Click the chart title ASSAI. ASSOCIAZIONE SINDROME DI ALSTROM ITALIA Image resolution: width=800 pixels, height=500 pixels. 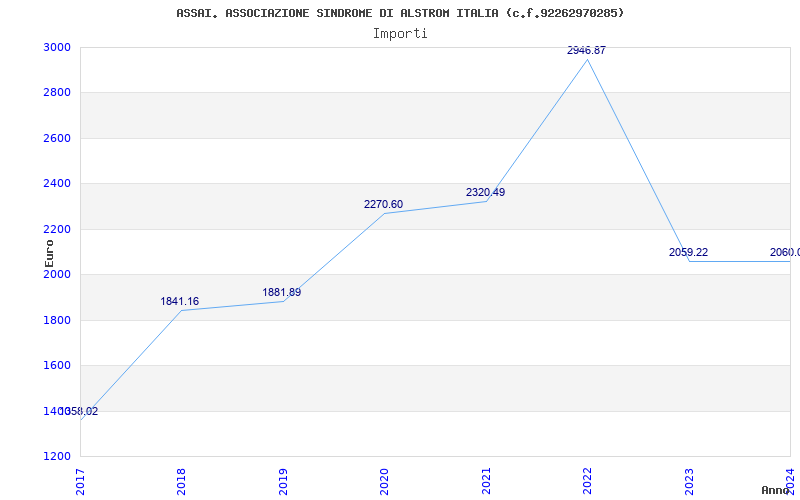pyautogui.click(x=400, y=13)
